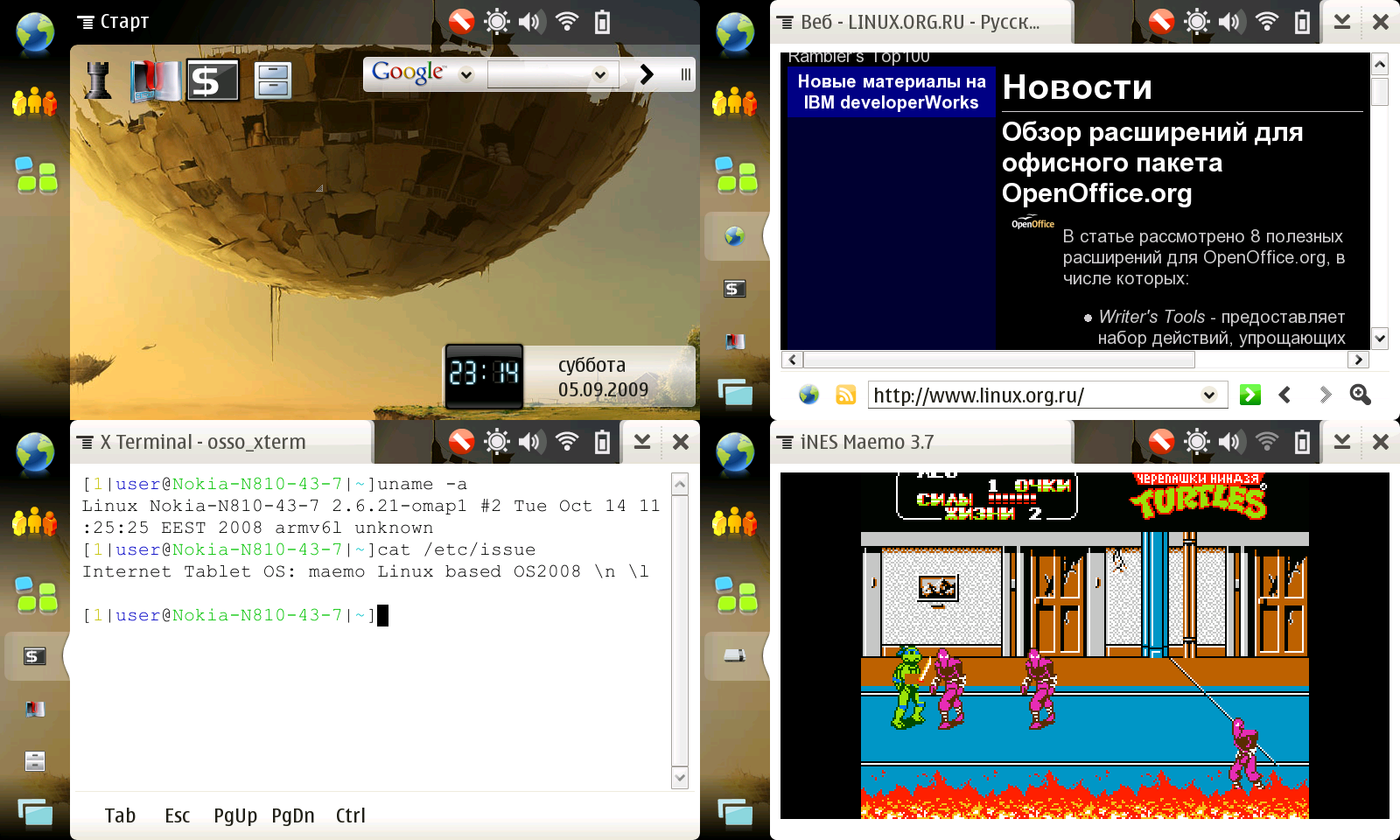Open the browser zoom magnifier icon

[1360, 395]
